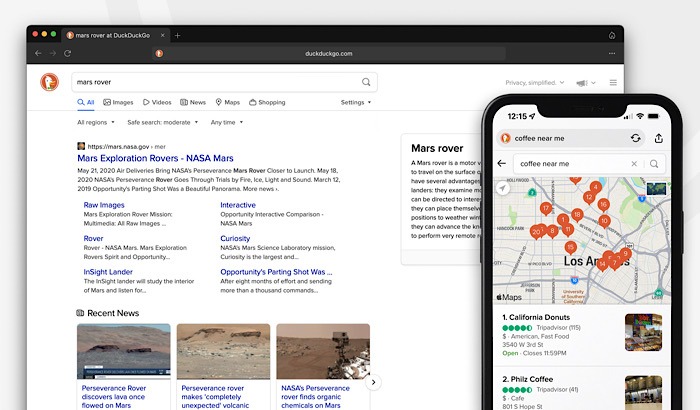Open the All regions dropdown
The height and width of the screenshot is (410, 700).
pyautogui.click(x=96, y=122)
